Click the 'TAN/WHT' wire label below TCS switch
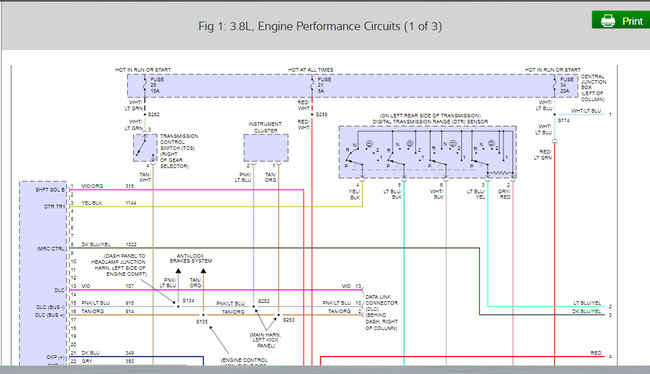The height and width of the screenshot is (374, 650). (145, 177)
